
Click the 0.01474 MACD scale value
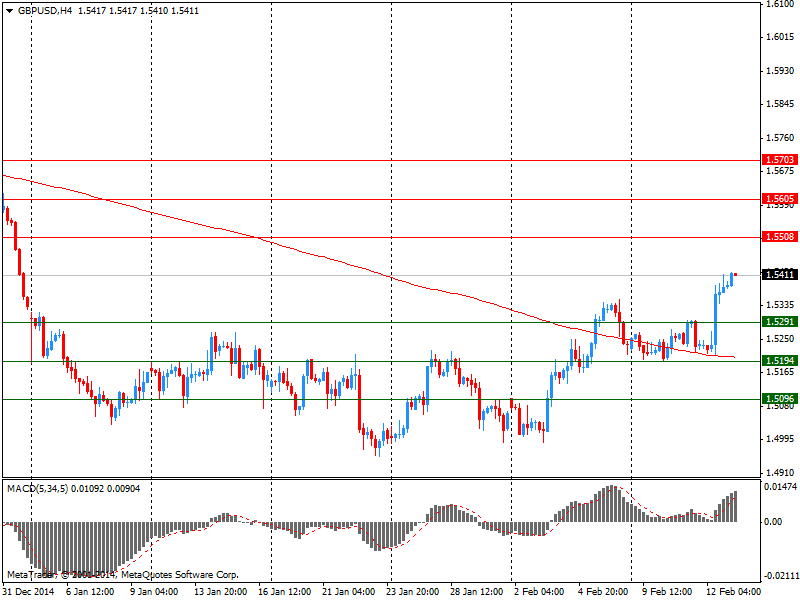click(x=780, y=487)
